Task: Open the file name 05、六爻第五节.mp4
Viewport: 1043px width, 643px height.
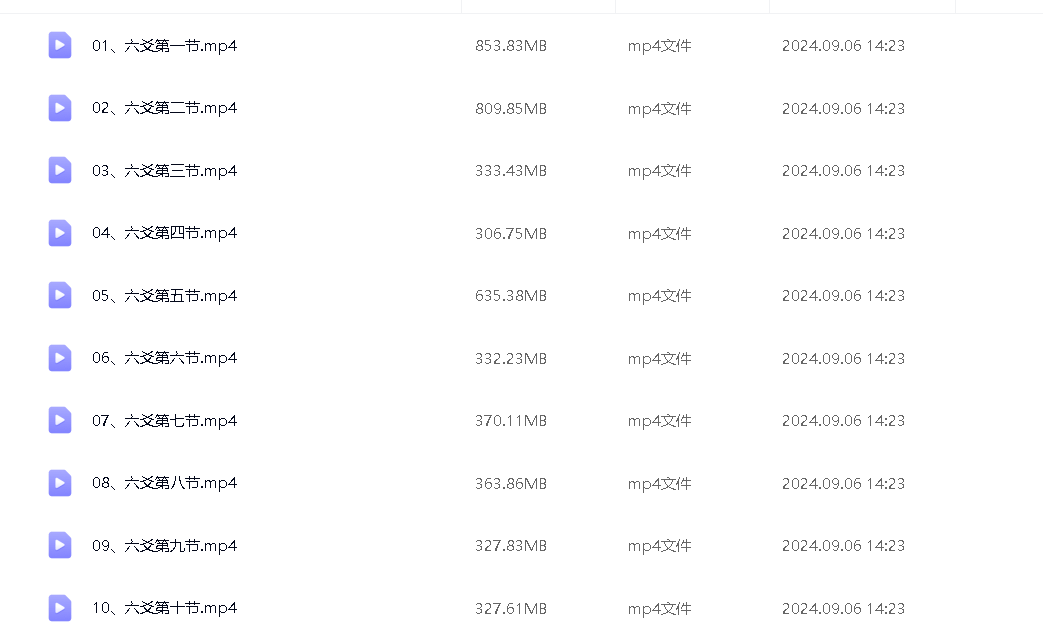Action: click(164, 296)
